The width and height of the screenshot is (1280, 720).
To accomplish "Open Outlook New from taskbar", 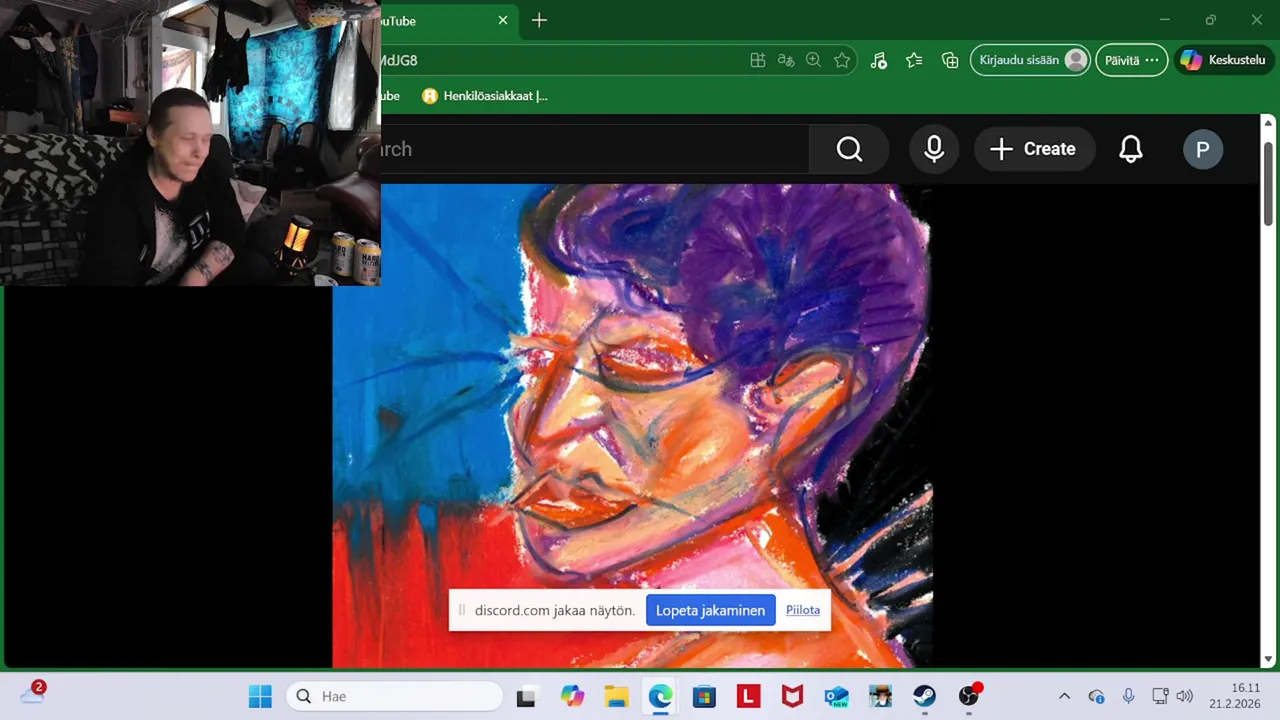I will (x=836, y=696).
